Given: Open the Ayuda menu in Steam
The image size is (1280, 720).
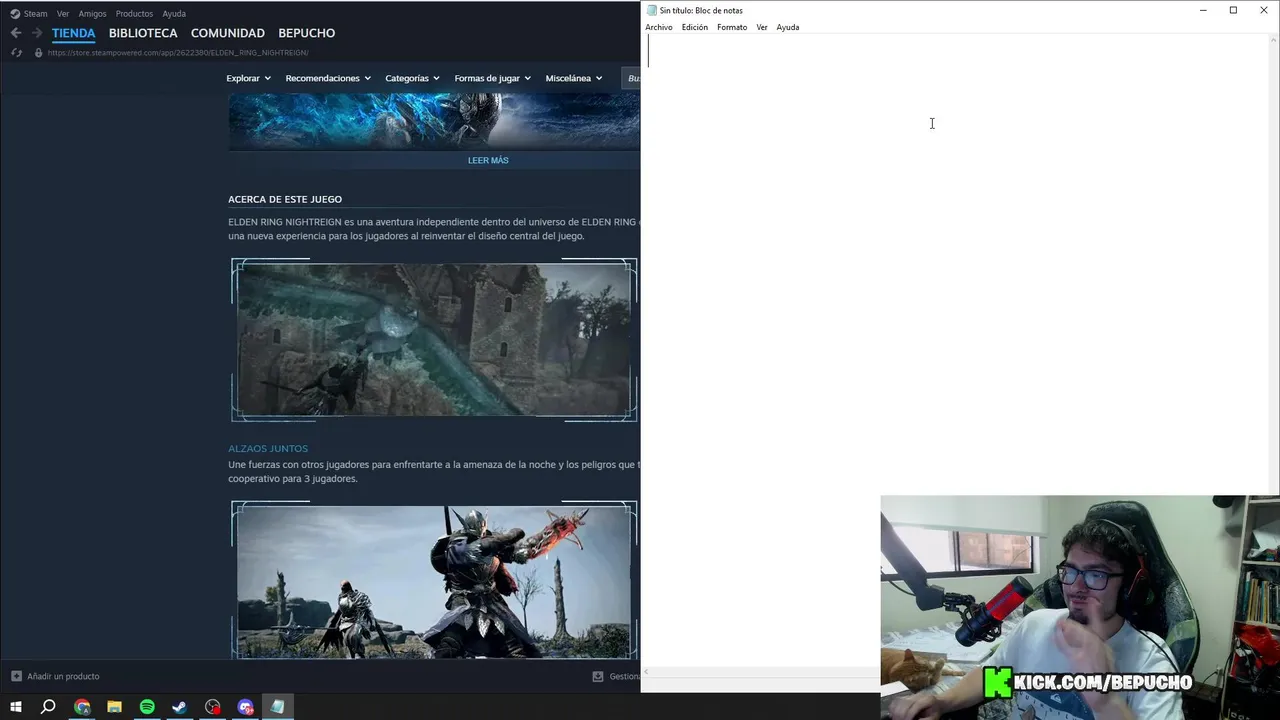Looking at the screenshot, I should 174,14.
